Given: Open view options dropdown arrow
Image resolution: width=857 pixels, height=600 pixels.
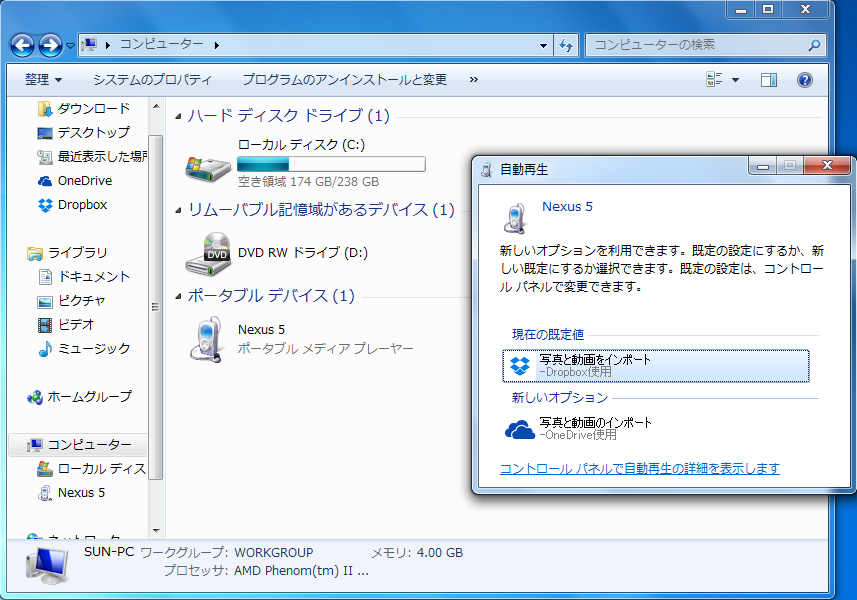Looking at the screenshot, I should click(736, 80).
